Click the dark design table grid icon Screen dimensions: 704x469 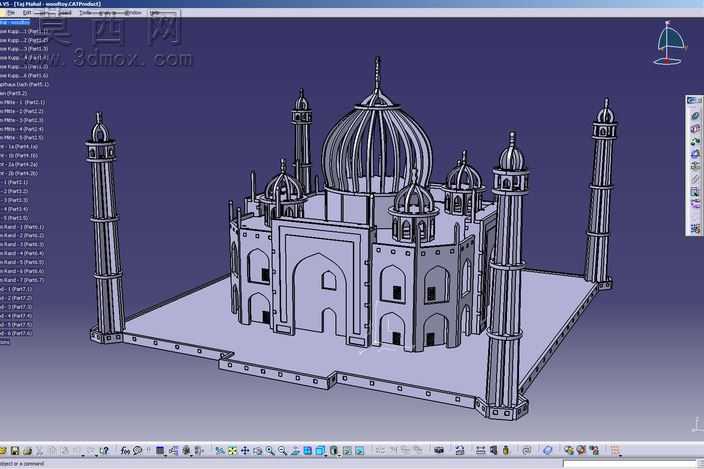tap(160, 451)
